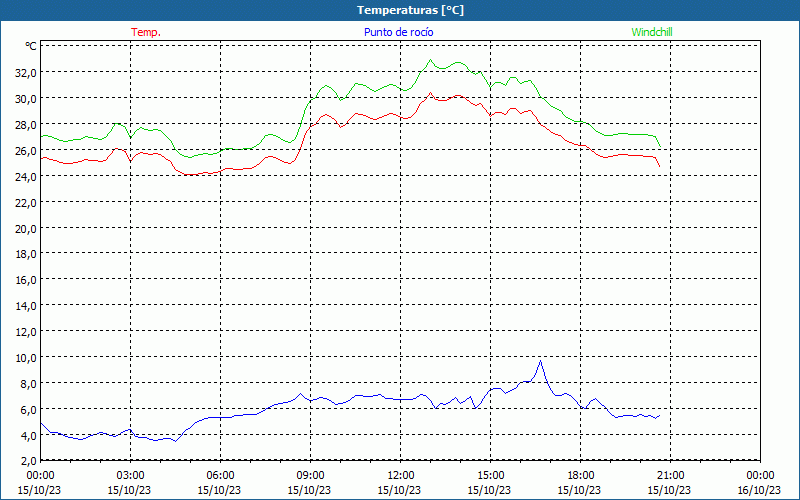Click the dew point spike near 16:40
The image size is (800, 500).
(540, 361)
